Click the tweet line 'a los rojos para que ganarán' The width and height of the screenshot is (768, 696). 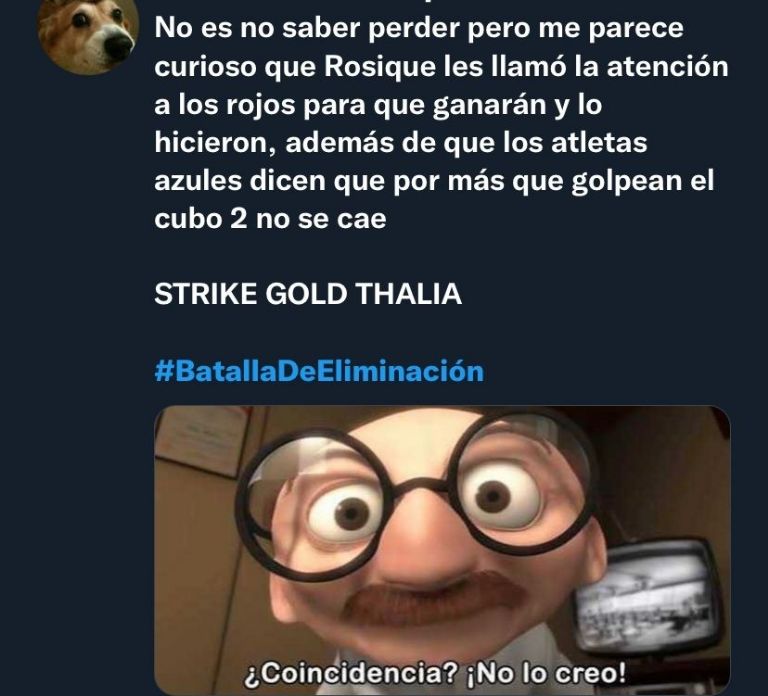pyautogui.click(x=378, y=105)
